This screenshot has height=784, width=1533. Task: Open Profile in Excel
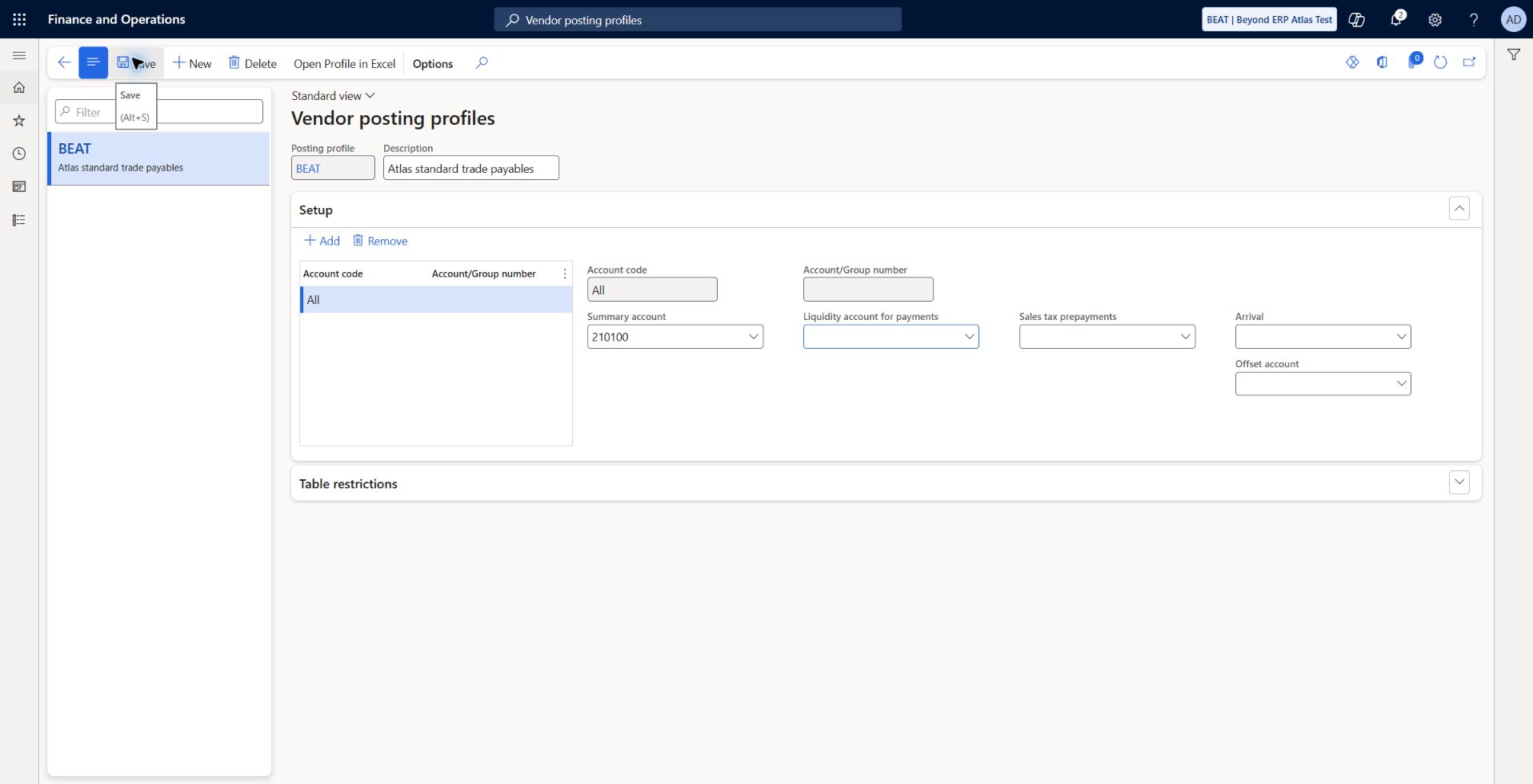pyautogui.click(x=344, y=63)
